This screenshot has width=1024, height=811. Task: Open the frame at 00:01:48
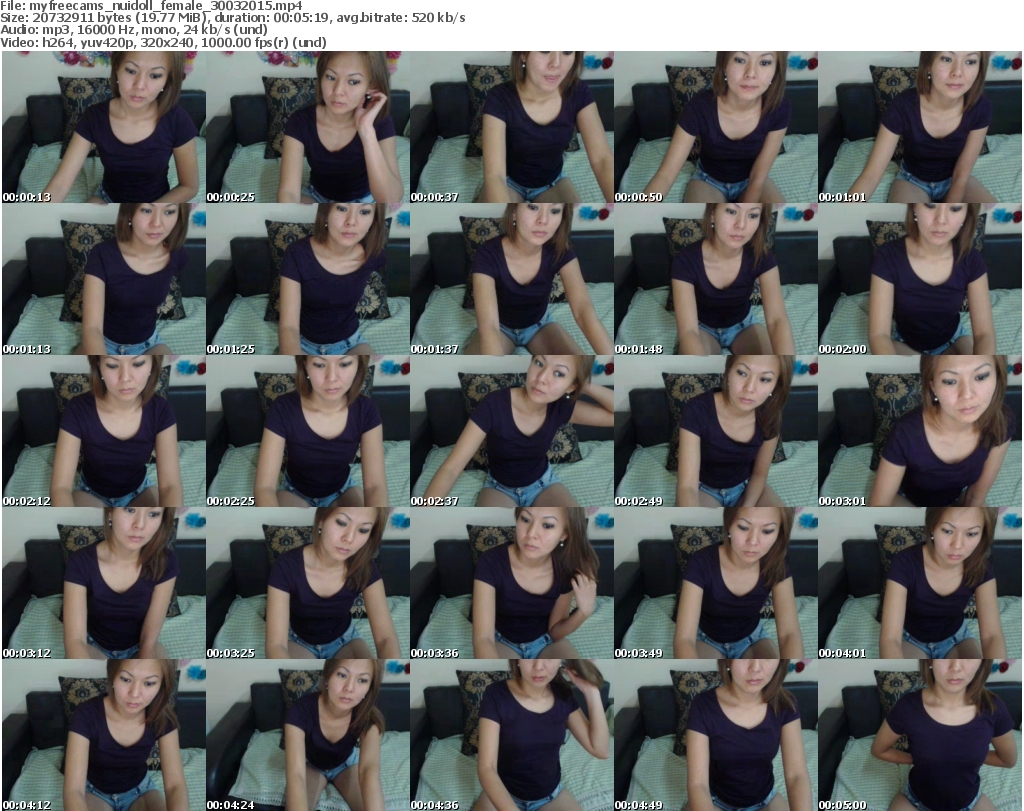(716, 279)
